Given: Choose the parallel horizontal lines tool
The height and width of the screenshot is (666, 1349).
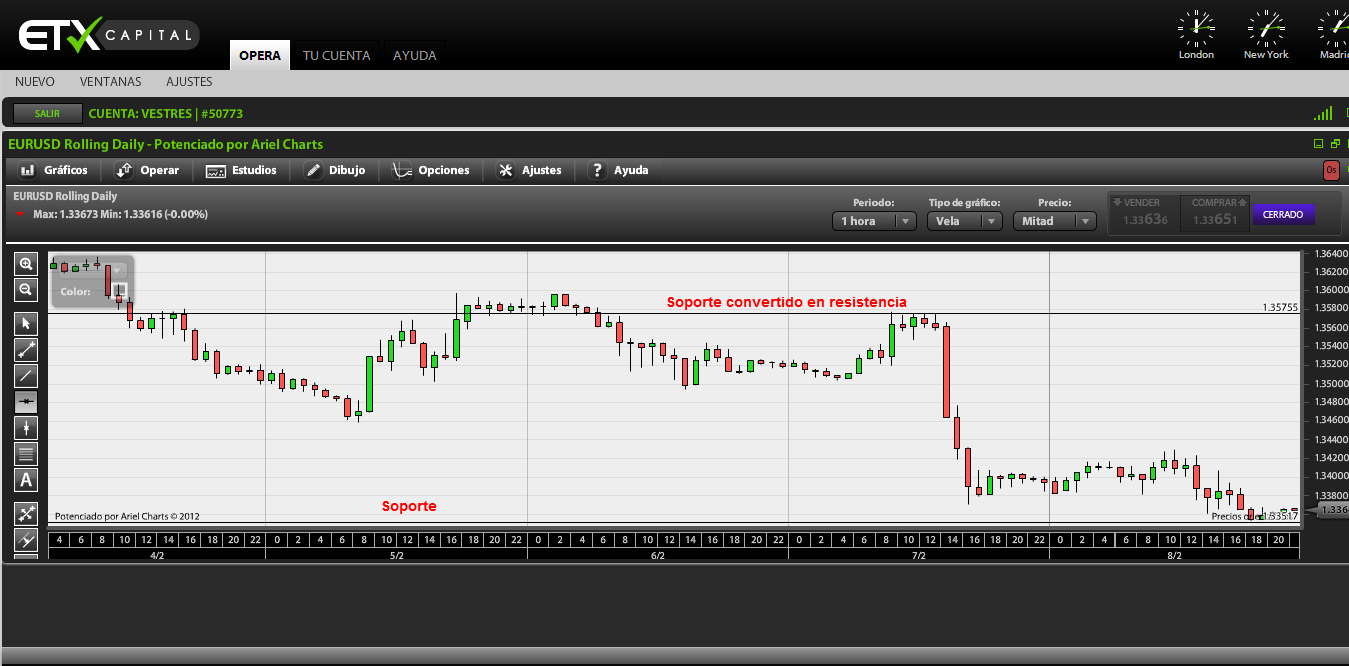Looking at the screenshot, I should [26, 454].
